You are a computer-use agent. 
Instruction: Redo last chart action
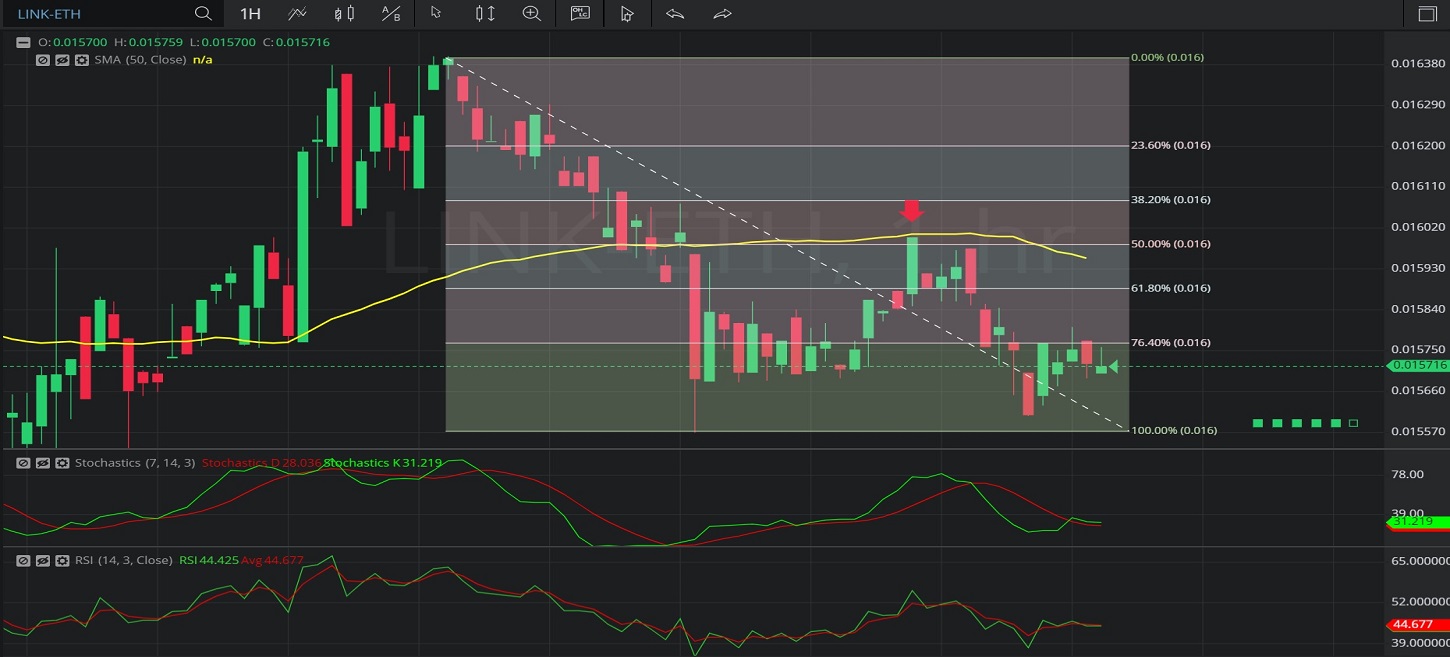(722, 14)
